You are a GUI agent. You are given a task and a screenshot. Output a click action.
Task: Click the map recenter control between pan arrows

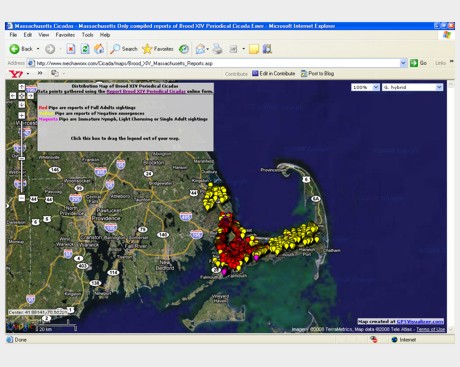point(21,96)
